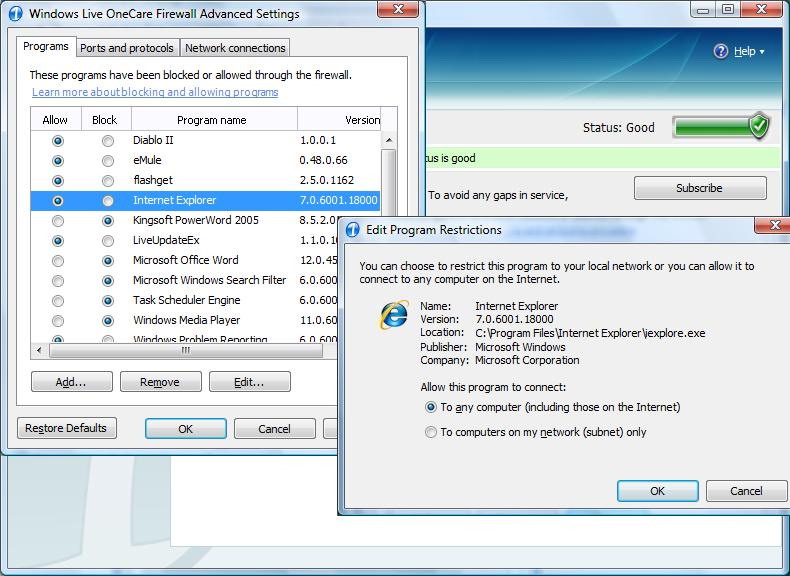Click version 0.48.0.66 cell for eMule
The width and height of the screenshot is (790, 576).
pyautogui.click(x=323, y=161)
